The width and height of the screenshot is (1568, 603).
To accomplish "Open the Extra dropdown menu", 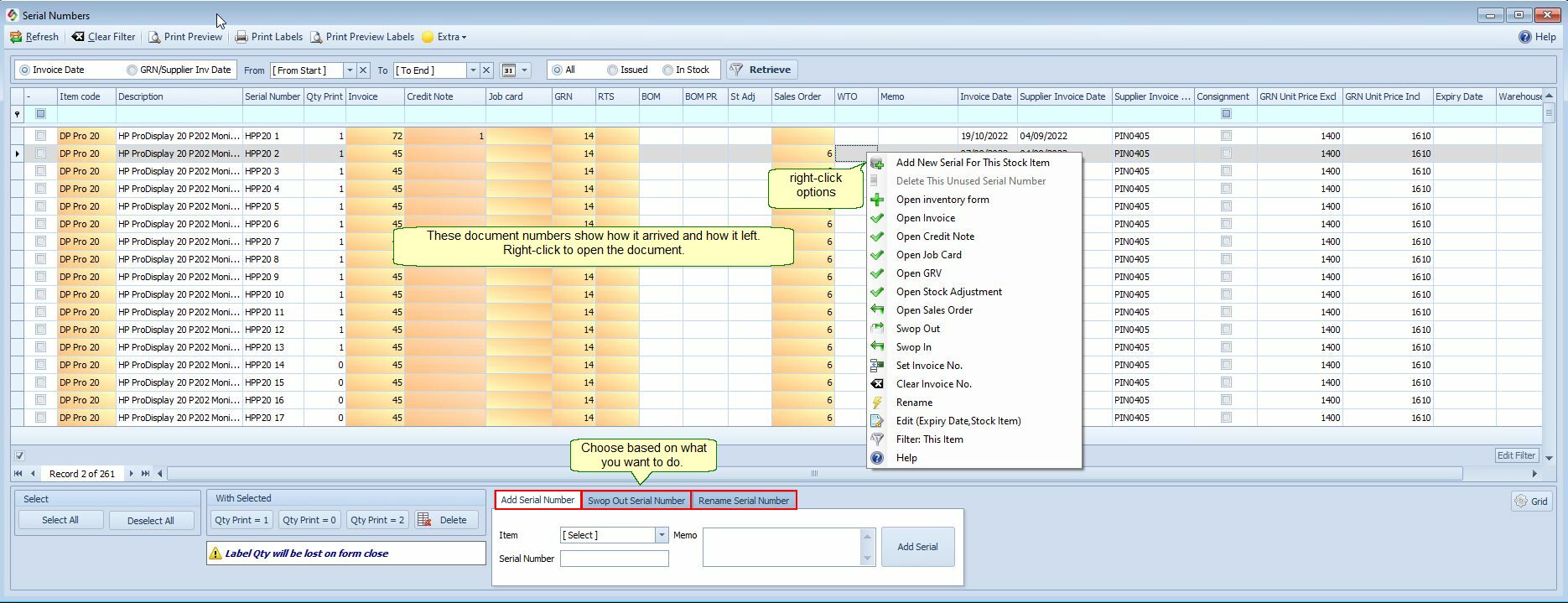I will click(x=444, y=37).
